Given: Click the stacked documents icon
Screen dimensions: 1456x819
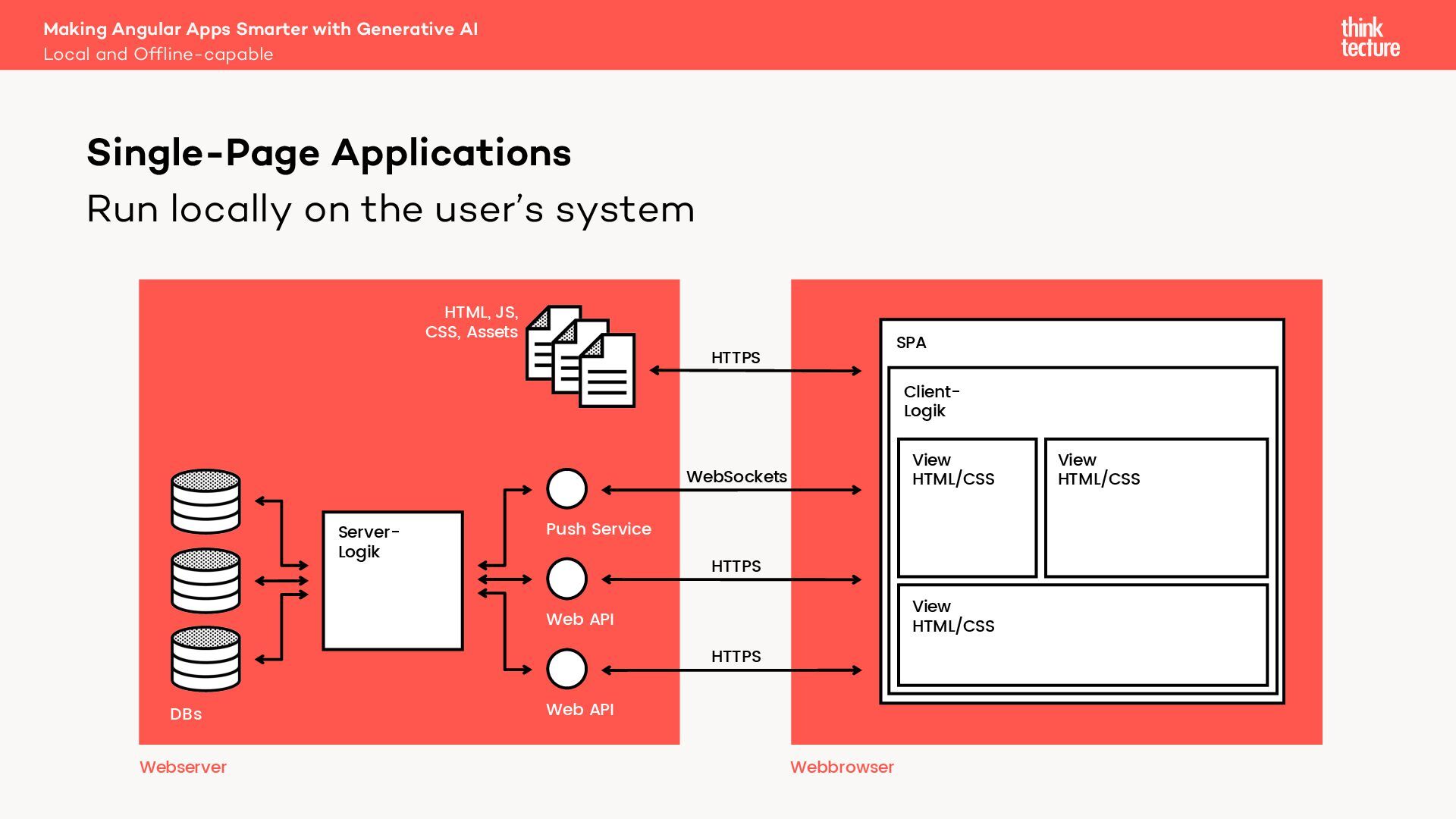Looking at the screenshot, I should click(581, 356).
